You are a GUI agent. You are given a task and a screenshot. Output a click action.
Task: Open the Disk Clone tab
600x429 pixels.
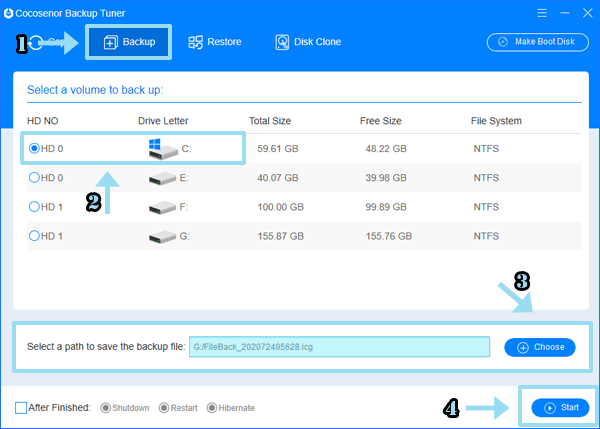(308, 42)
